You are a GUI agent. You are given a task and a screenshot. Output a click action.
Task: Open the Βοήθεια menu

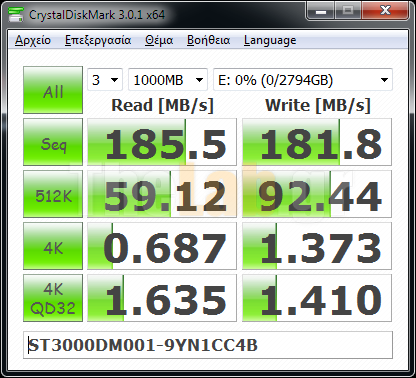(208, 40)
